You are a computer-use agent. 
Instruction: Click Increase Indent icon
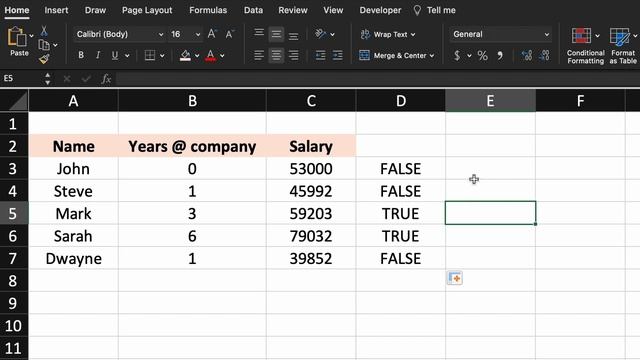click(338, 55)
